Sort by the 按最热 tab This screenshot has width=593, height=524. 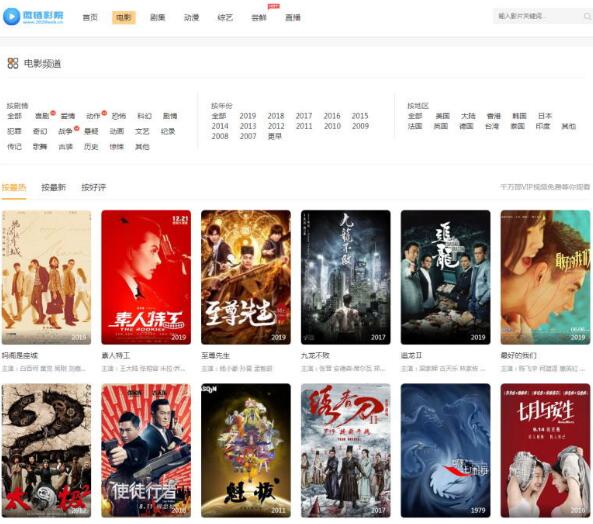(x=14, y=187)
